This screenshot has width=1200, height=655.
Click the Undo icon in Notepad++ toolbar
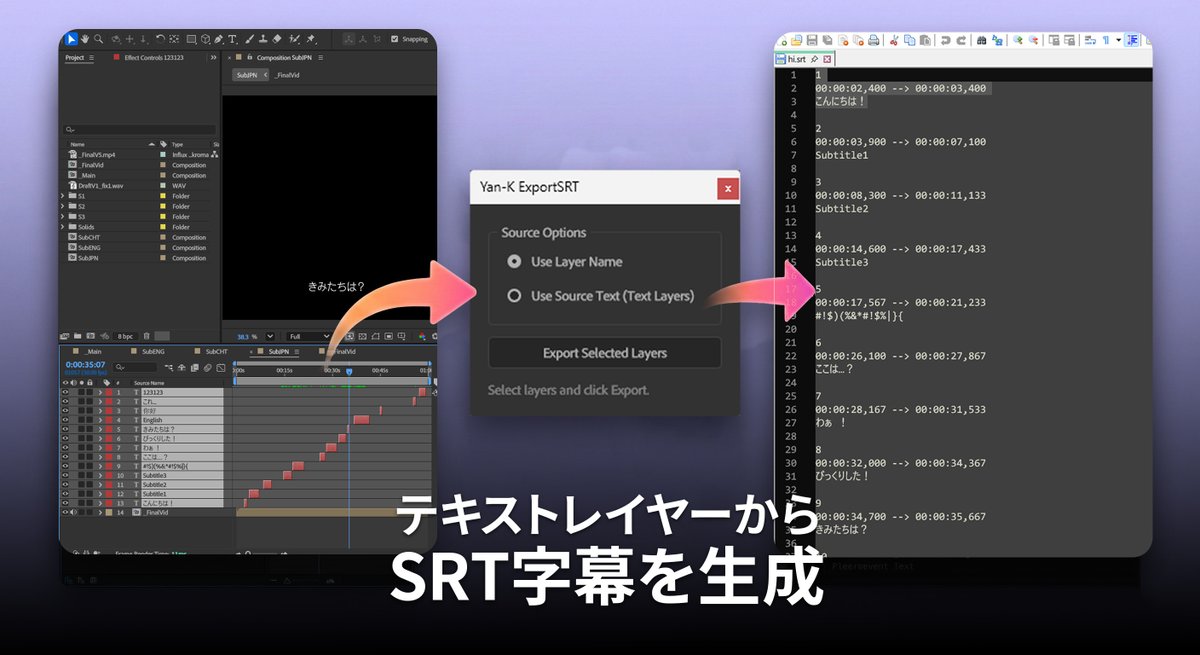(945, 40)
